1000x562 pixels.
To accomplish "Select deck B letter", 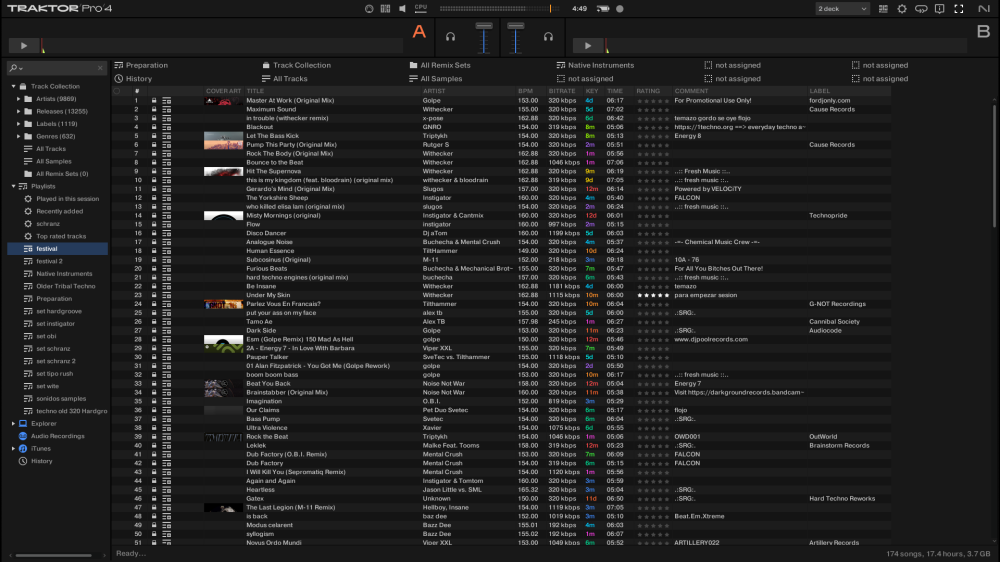I will (983, 32).
